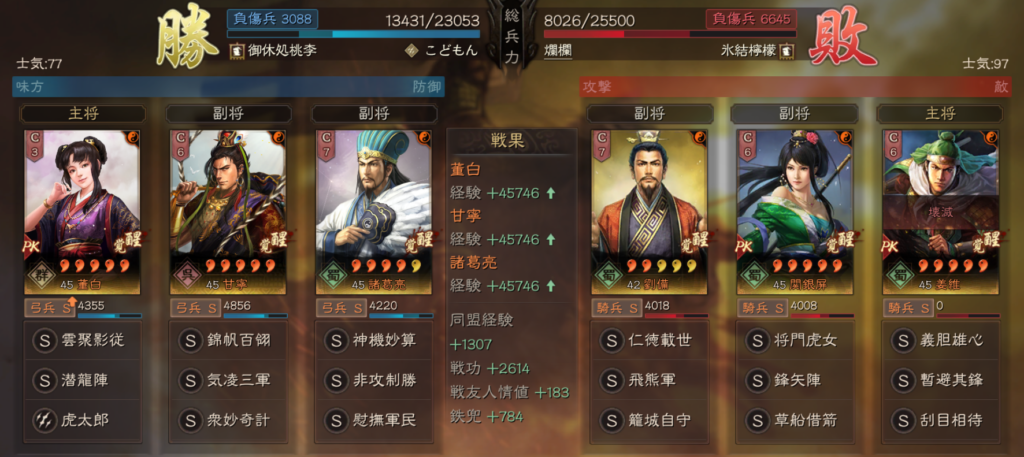
Task: Click the blue allied troop strength bar
Action: click(x=353, y=34)
